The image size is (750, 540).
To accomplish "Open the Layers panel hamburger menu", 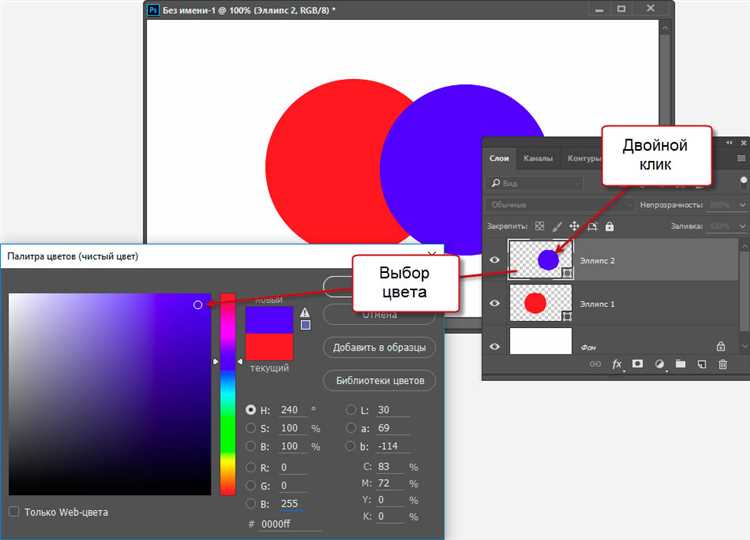I will point(741,158).
